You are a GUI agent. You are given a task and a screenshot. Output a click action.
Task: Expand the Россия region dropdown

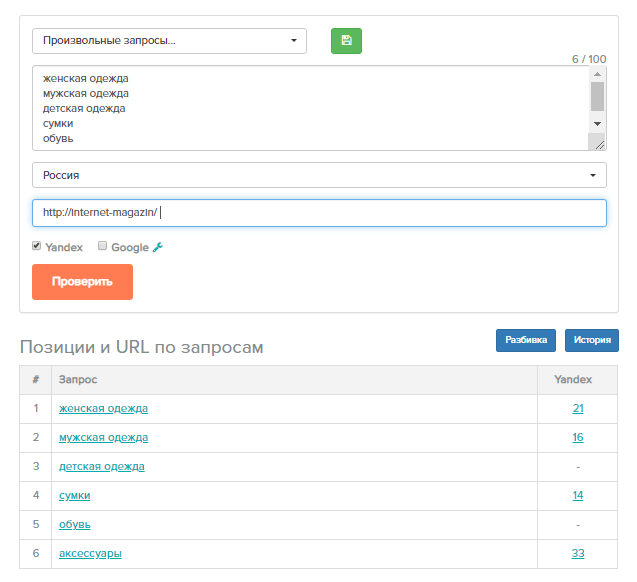click(x=319, y=175)
